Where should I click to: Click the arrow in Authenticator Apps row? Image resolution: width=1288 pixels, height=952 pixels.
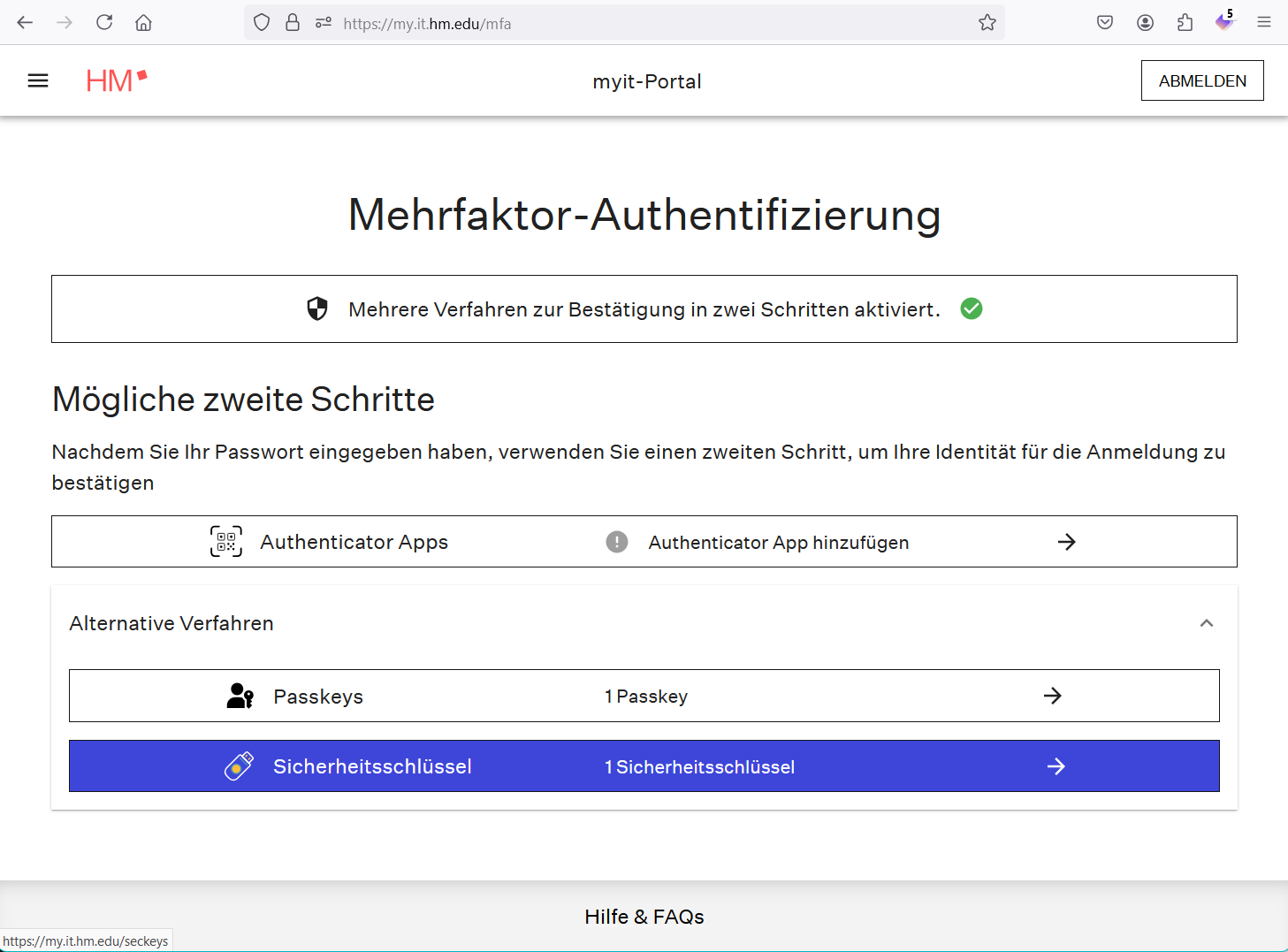click(1066, 542)
